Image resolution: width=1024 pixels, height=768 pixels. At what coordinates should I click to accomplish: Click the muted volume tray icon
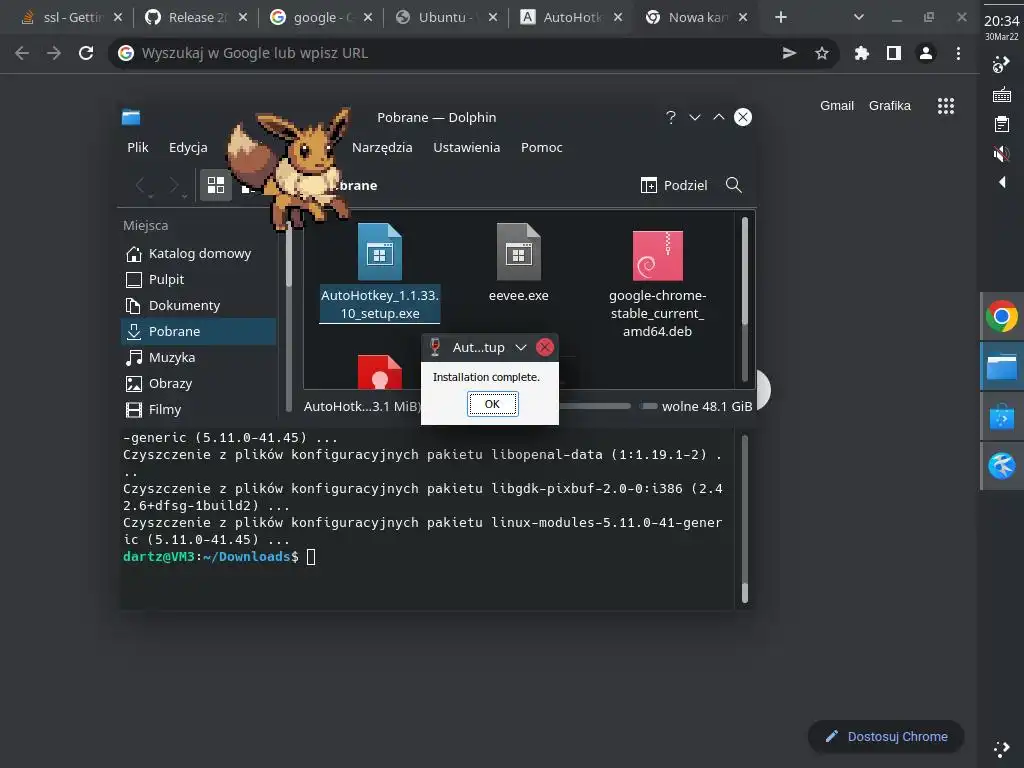[x=1001, y=154]
